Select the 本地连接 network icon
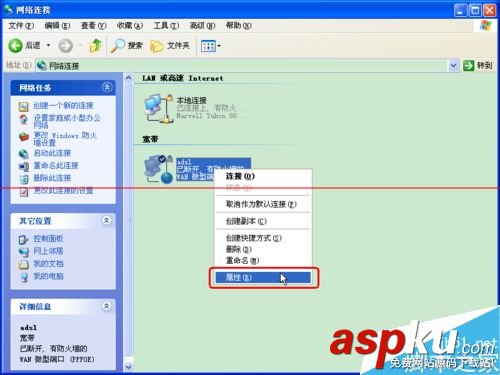Screen dimensions: 500x375 pyautogui.click(x=158, y=108)
